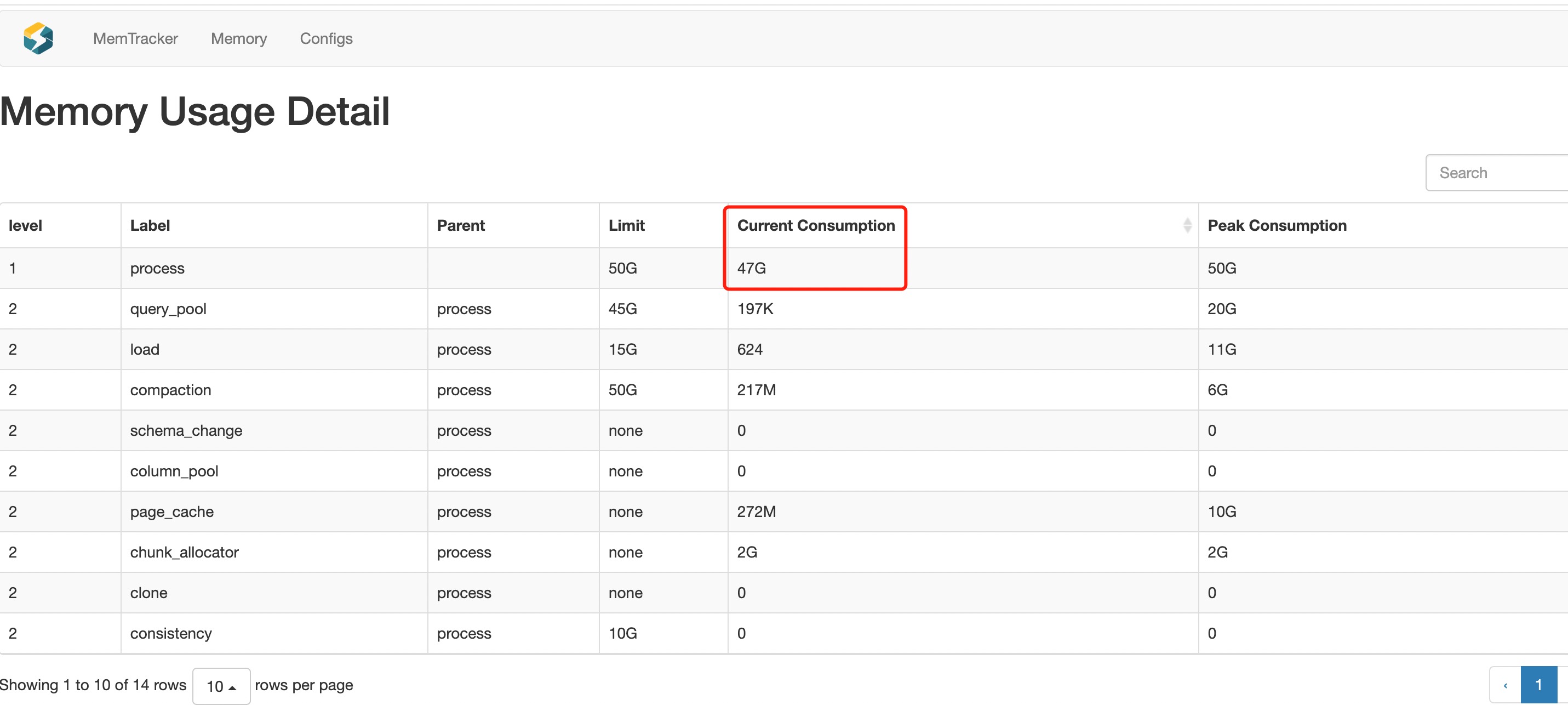
Task: Click the 10G peak value for page_cache
Action: pyautogui.click(x=1222, y=512)
